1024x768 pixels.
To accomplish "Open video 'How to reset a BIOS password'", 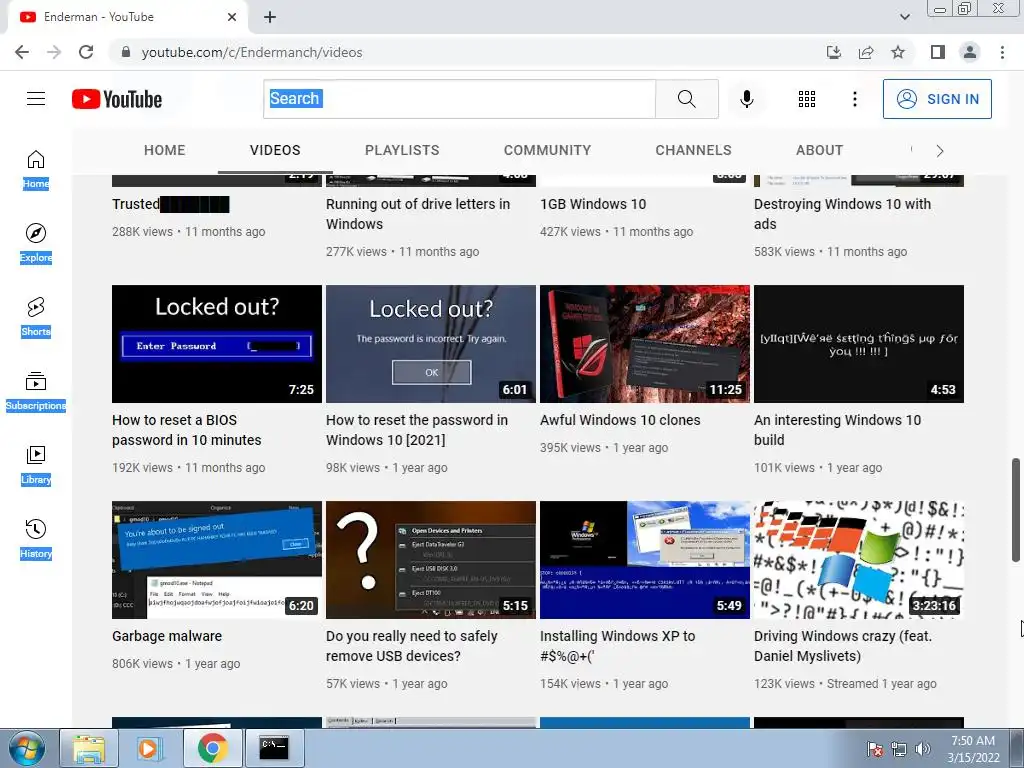I will (187, 430).
